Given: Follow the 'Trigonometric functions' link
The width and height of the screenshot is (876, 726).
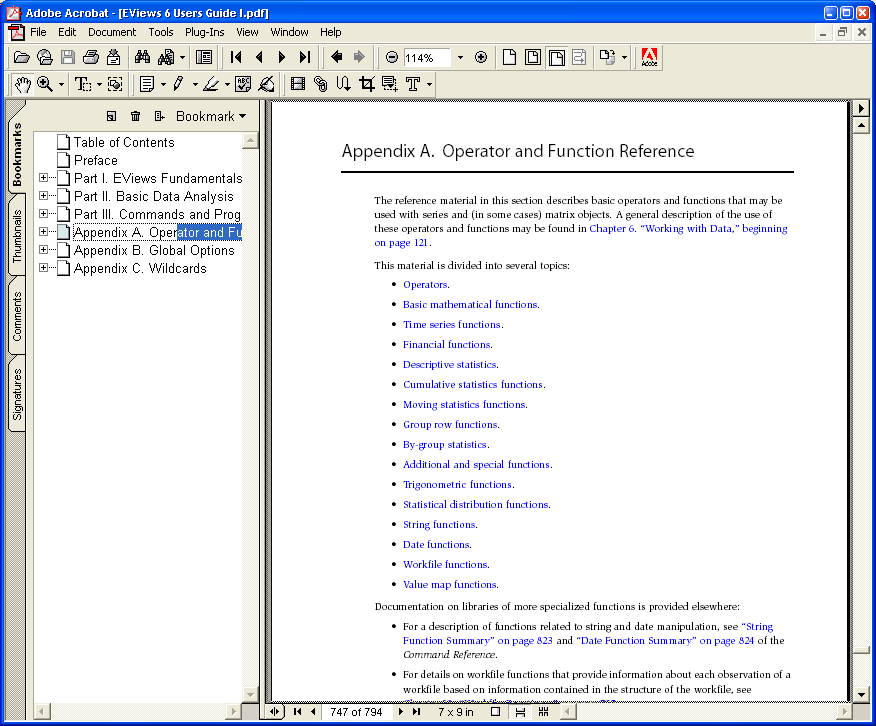Looking at the screenshot, I should tap(457, 485).
